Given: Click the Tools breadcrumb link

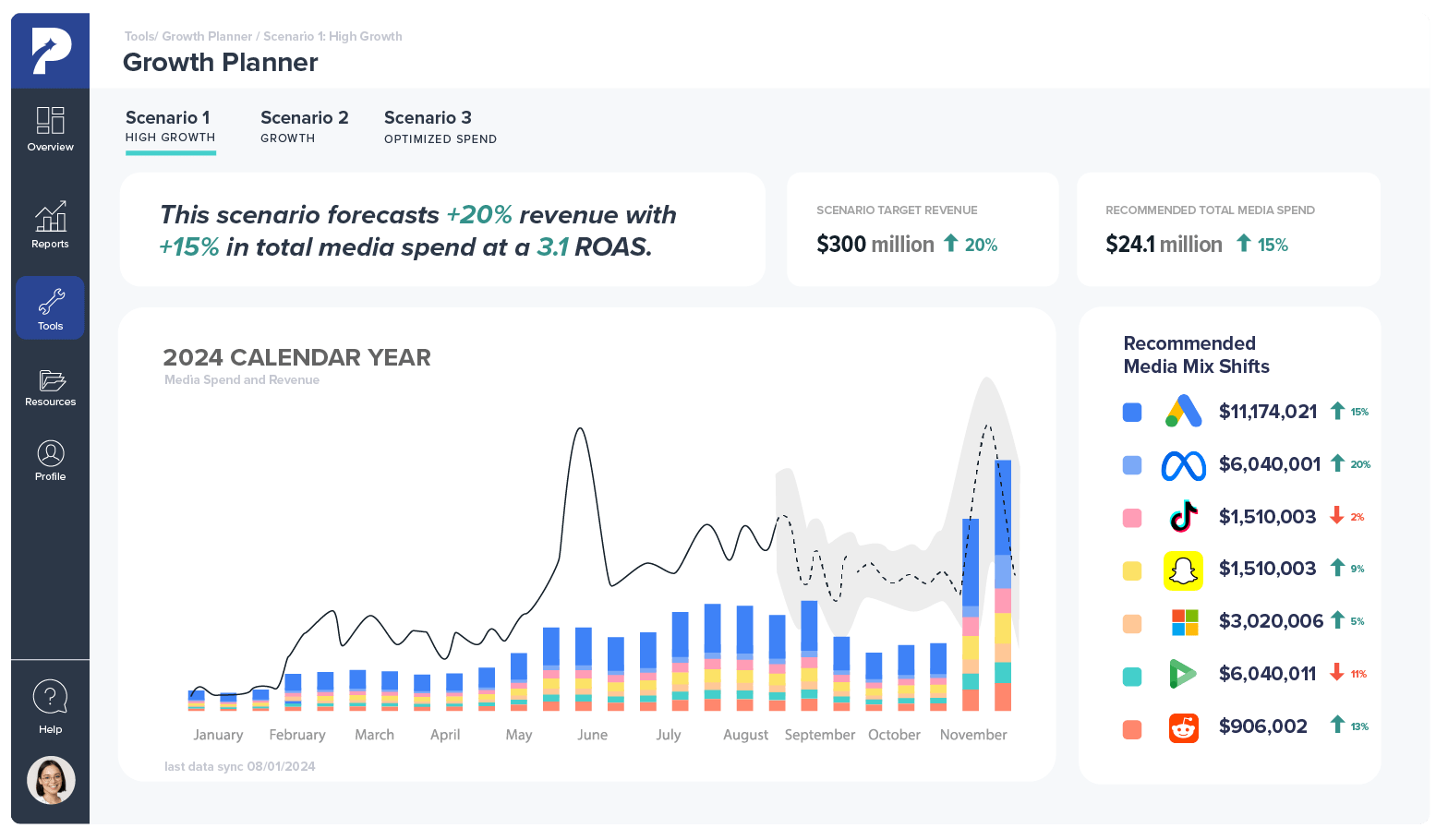Looking at the screenshot, I should [139, 36].
